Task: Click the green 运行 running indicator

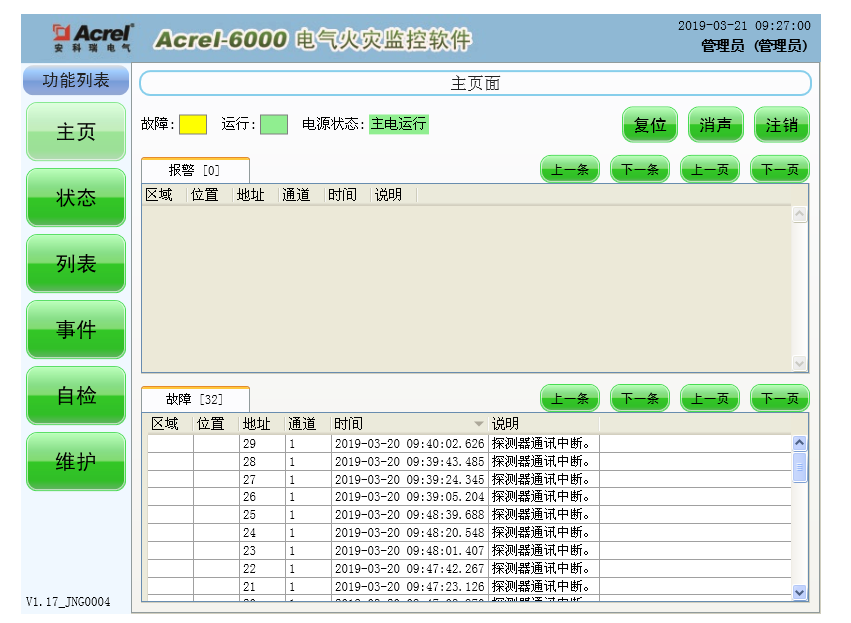Action: click(274, 124)
